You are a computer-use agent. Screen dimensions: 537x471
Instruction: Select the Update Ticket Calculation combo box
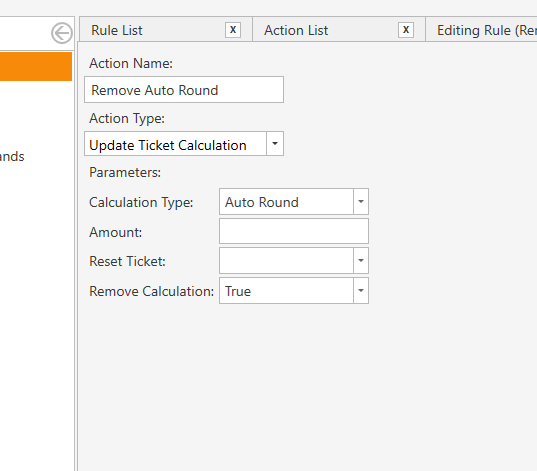[184, 144]
